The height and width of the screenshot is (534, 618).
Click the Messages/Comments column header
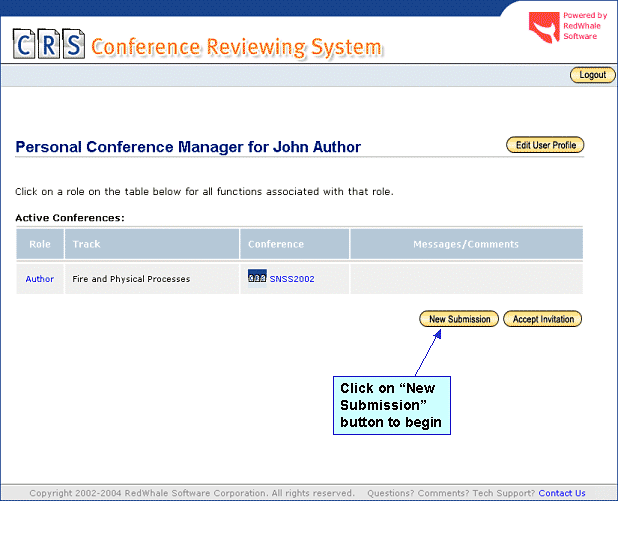click(x=466, y=244)
